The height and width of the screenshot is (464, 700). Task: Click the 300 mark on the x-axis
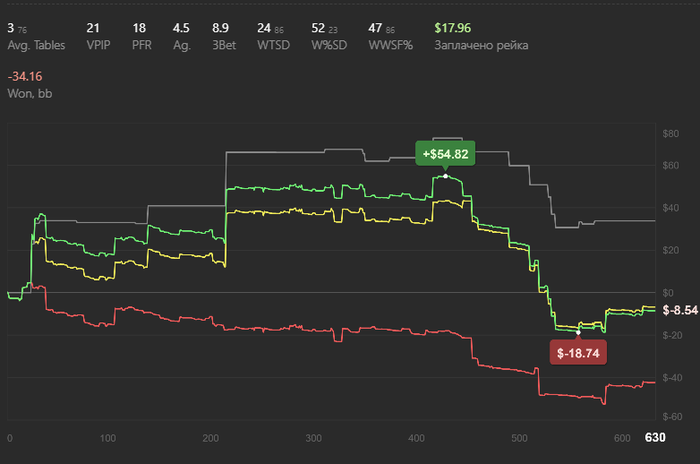[314, 438]
